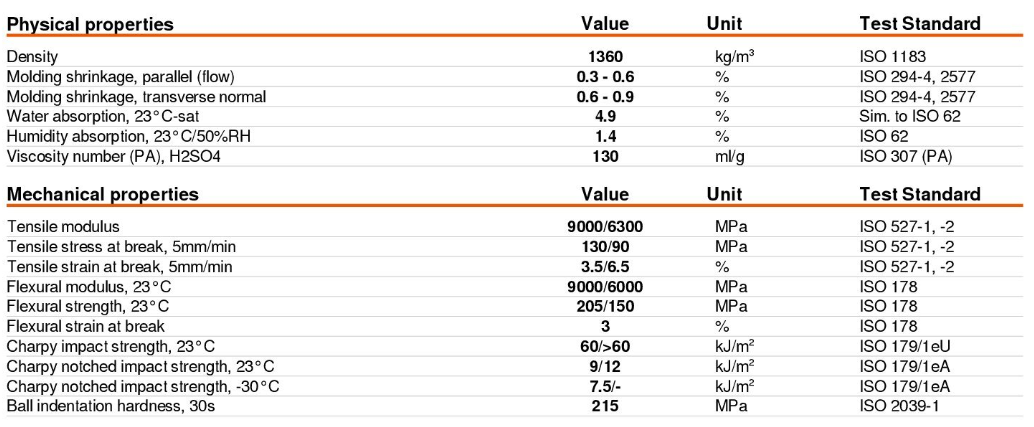1034x427 pixels.
Task: Select the Mechanical properties heading
Action: tap(102, 194)
